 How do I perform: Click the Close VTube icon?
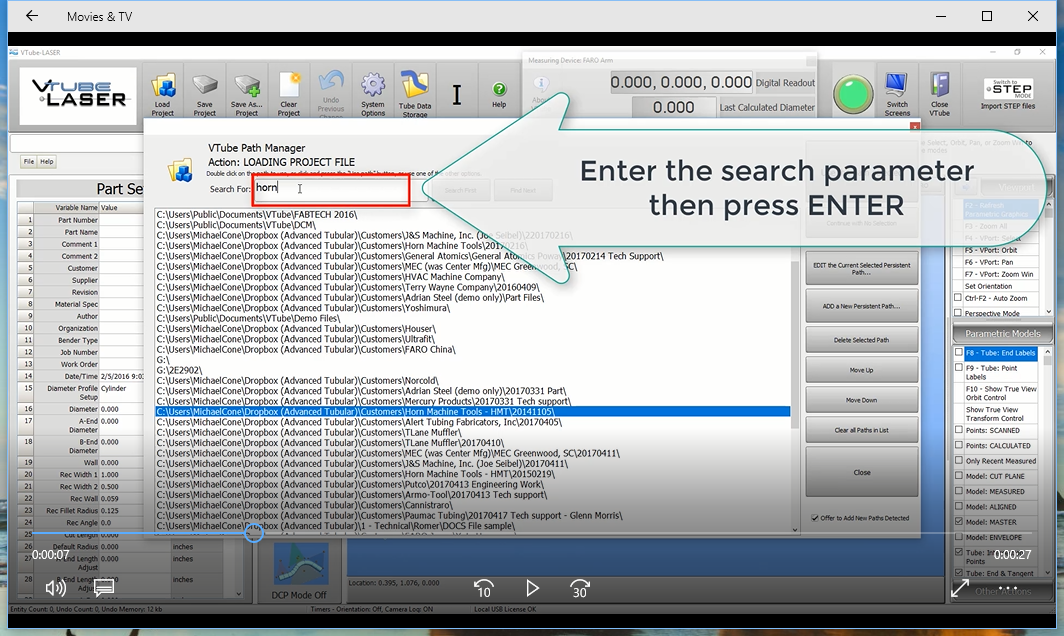(940, 94)
